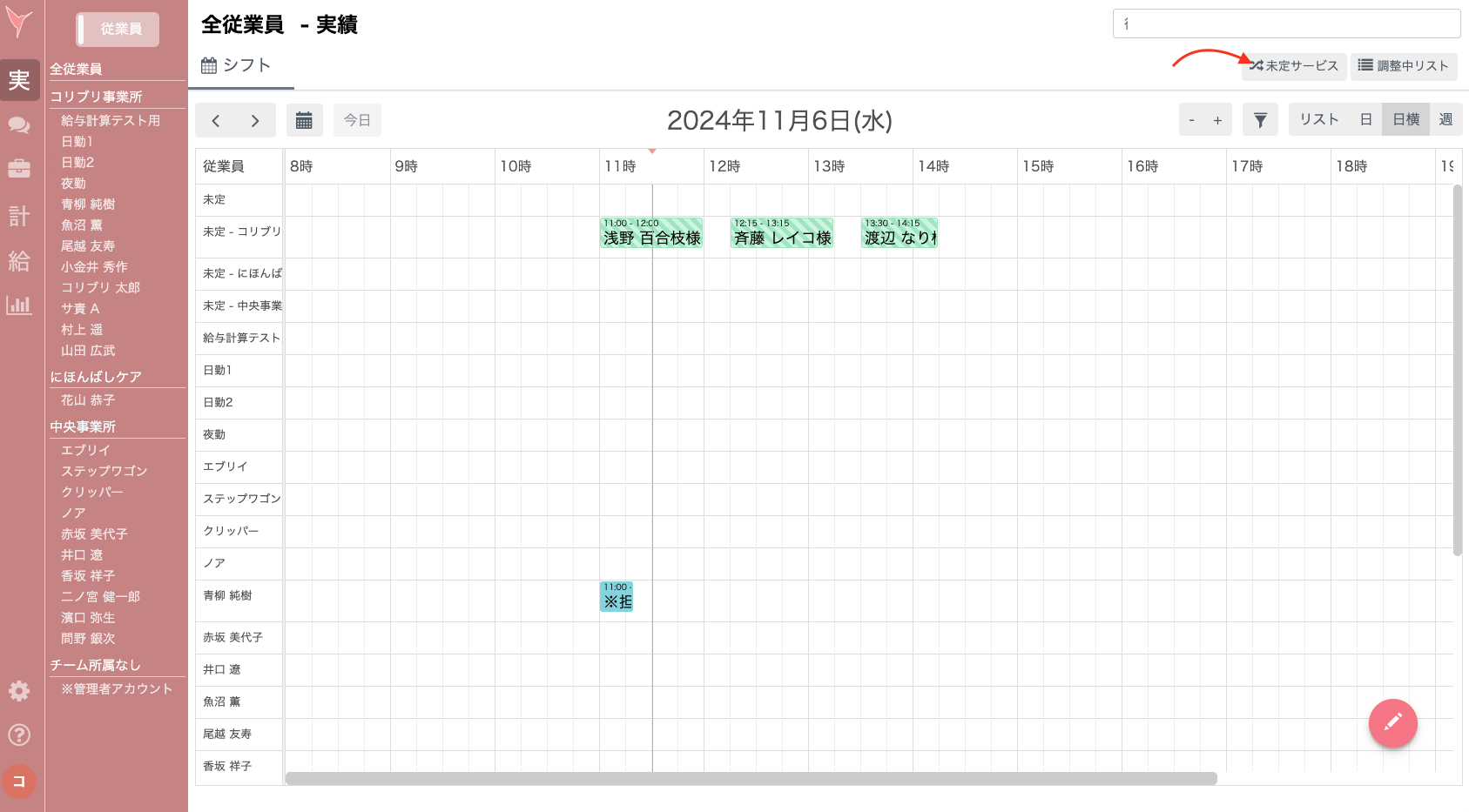Open the chat bubbles sidebar icon
This screenshot has height=812, width=1469.
pyautogui.click(x=19, y=125)
